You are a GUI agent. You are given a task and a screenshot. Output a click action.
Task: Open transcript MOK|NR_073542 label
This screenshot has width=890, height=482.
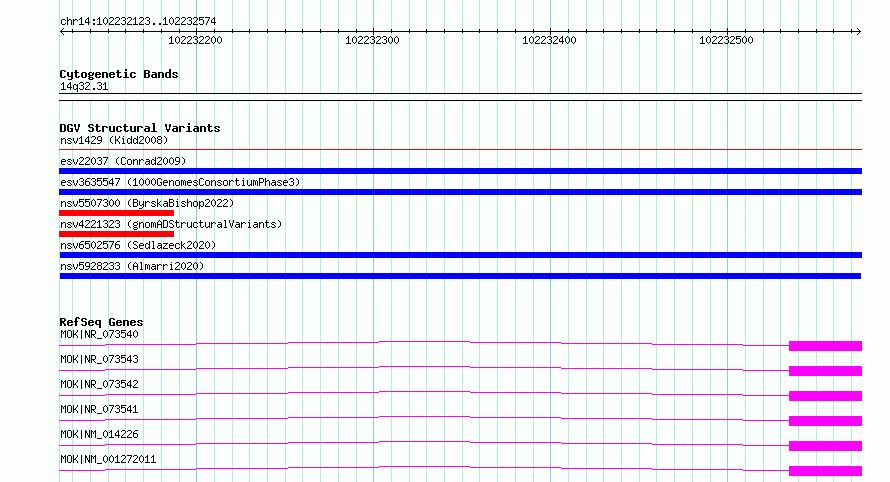point(99,384)
